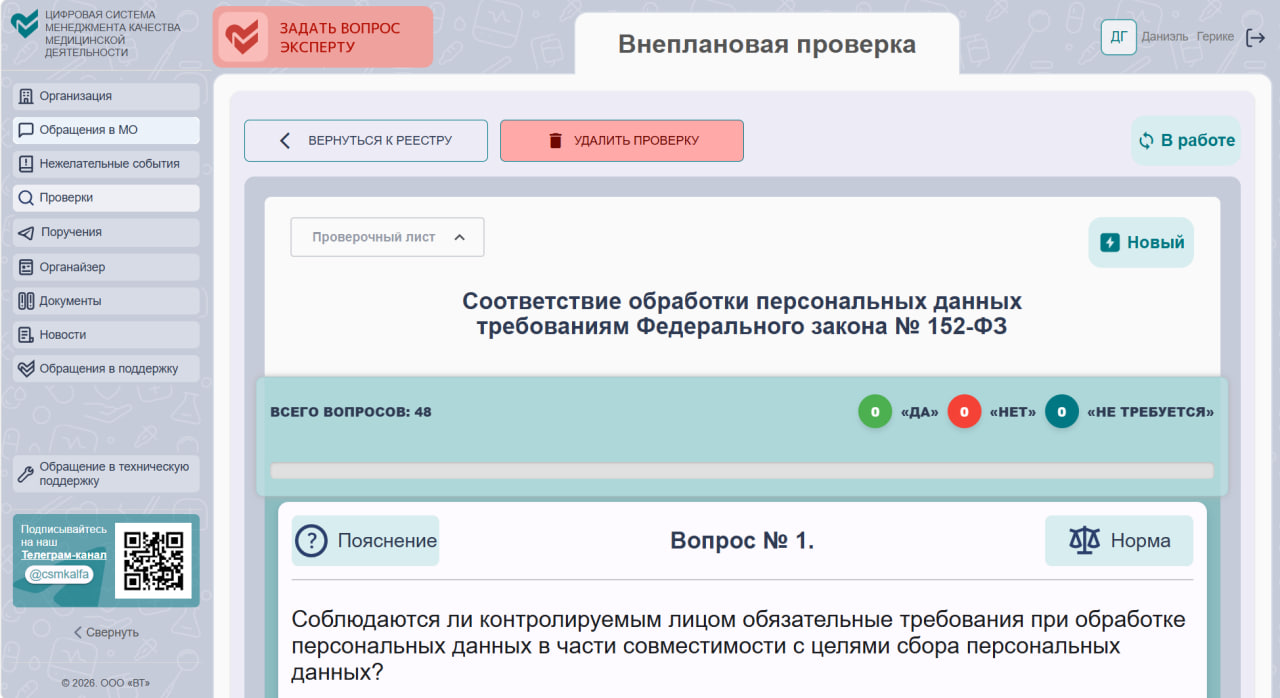1280x698 pixels.
Task: Click the trash icon in Удалить проверку
Action: 556,141
